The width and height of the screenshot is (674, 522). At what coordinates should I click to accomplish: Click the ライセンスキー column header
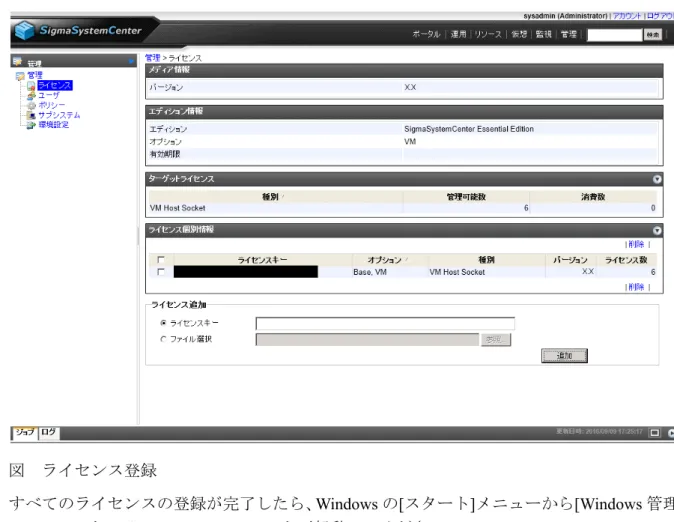262,260
